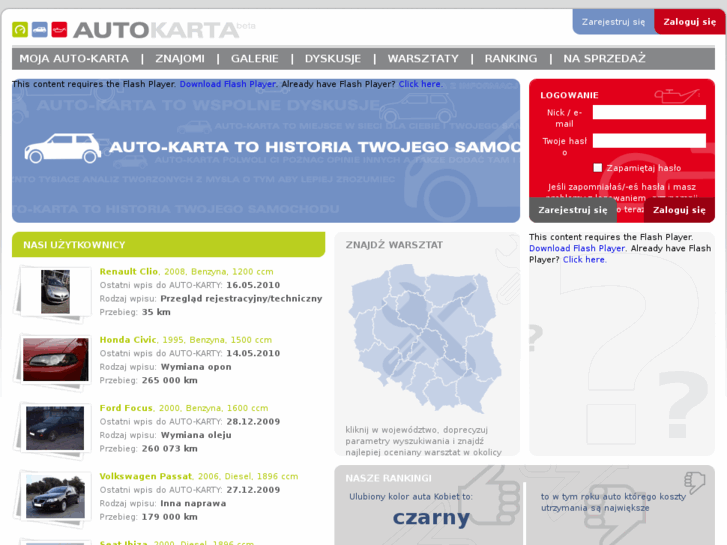This screenshot has height=545, width=727.
Task: Follow the banner's Click here link
Action: pyautogui.click(x=420, y=84)
